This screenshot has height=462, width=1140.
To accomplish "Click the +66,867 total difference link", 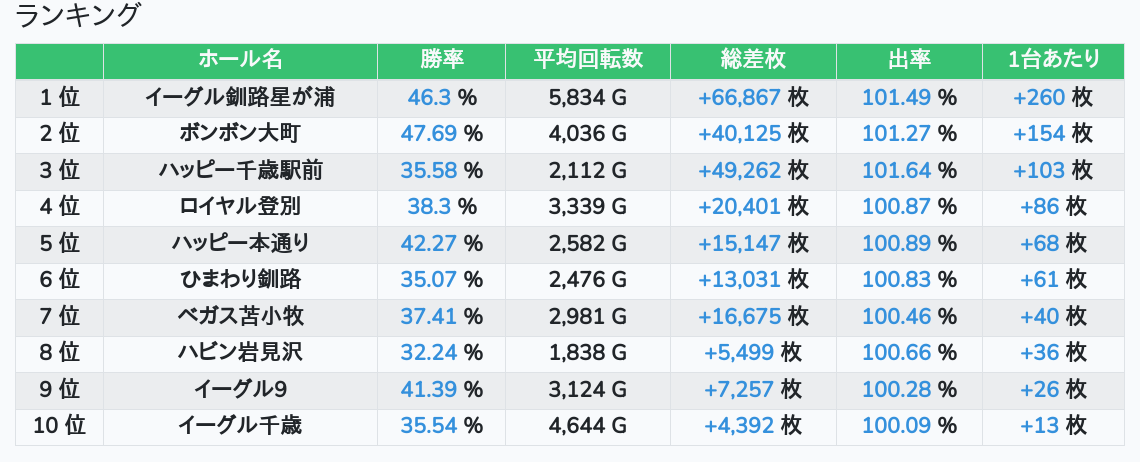I will (x=739, y=97).
